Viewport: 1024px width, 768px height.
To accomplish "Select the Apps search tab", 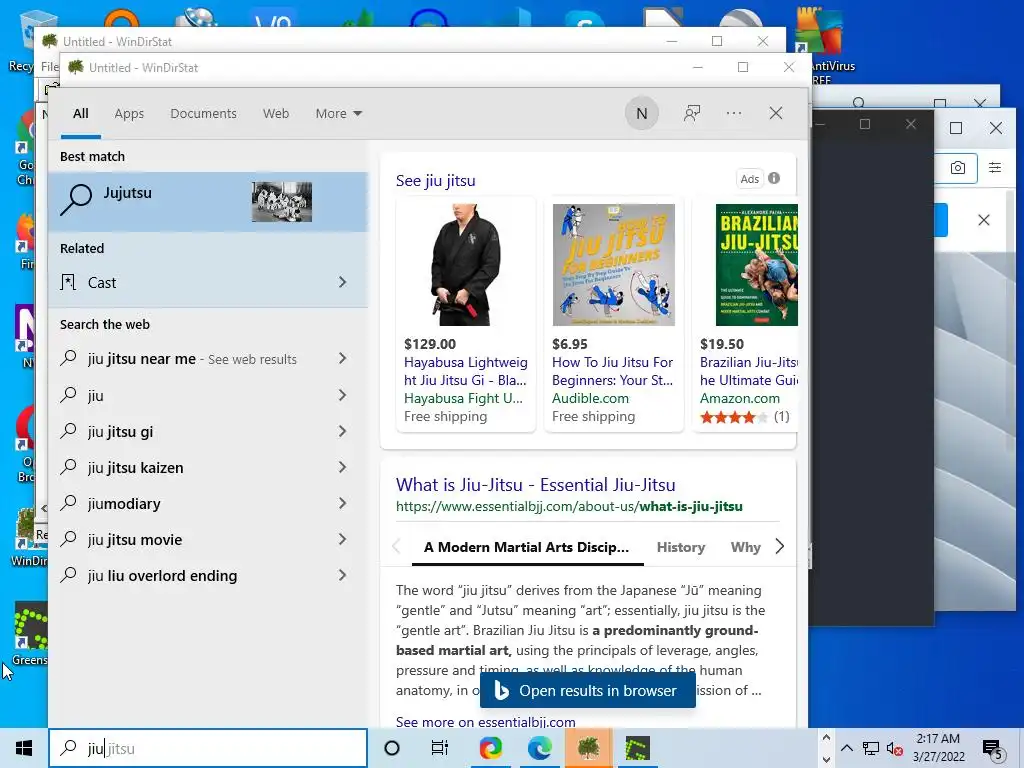I will click(129, 114).
